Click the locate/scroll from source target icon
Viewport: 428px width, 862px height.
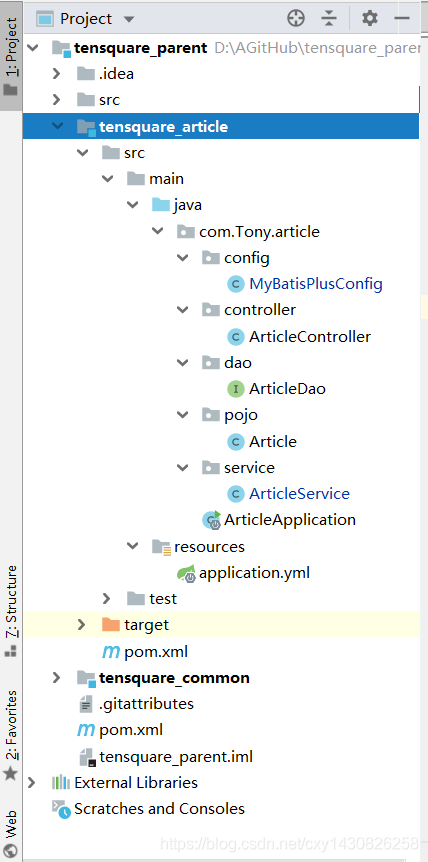tap(296, 19)
